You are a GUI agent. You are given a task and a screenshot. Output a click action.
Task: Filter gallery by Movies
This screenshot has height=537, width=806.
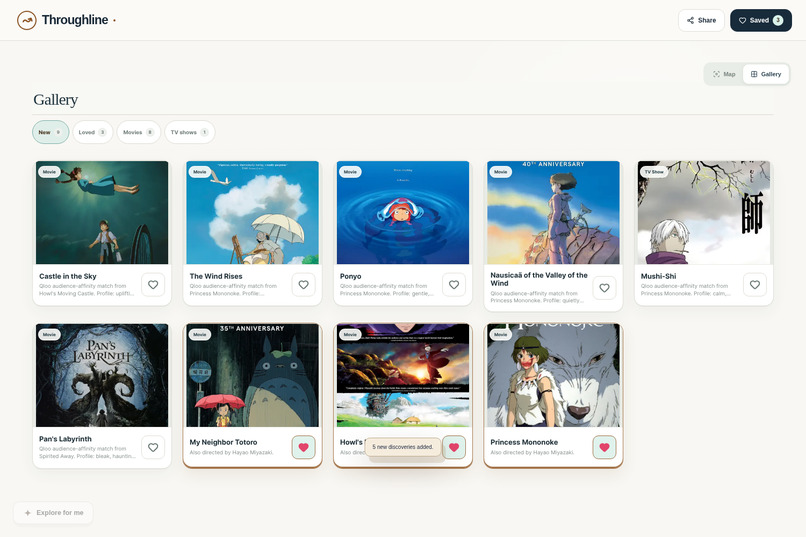pos(138,132)
